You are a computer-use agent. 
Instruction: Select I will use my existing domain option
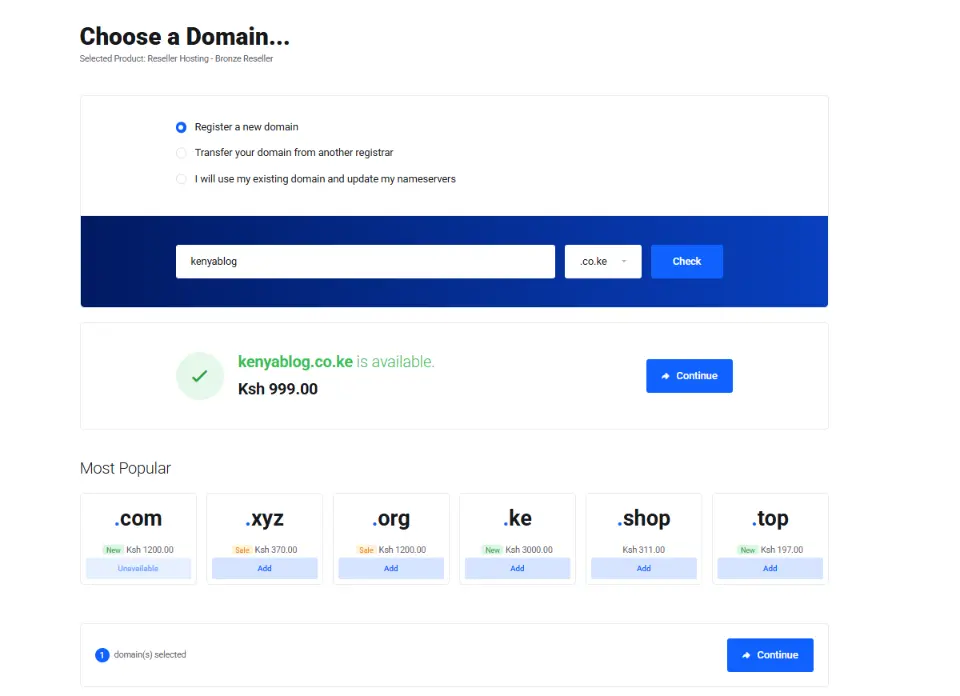[x=181, y=179]
